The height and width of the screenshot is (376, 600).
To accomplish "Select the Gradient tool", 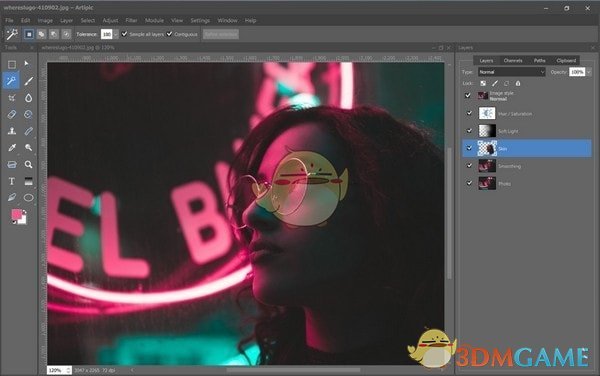I will click(x=28, y=181).
